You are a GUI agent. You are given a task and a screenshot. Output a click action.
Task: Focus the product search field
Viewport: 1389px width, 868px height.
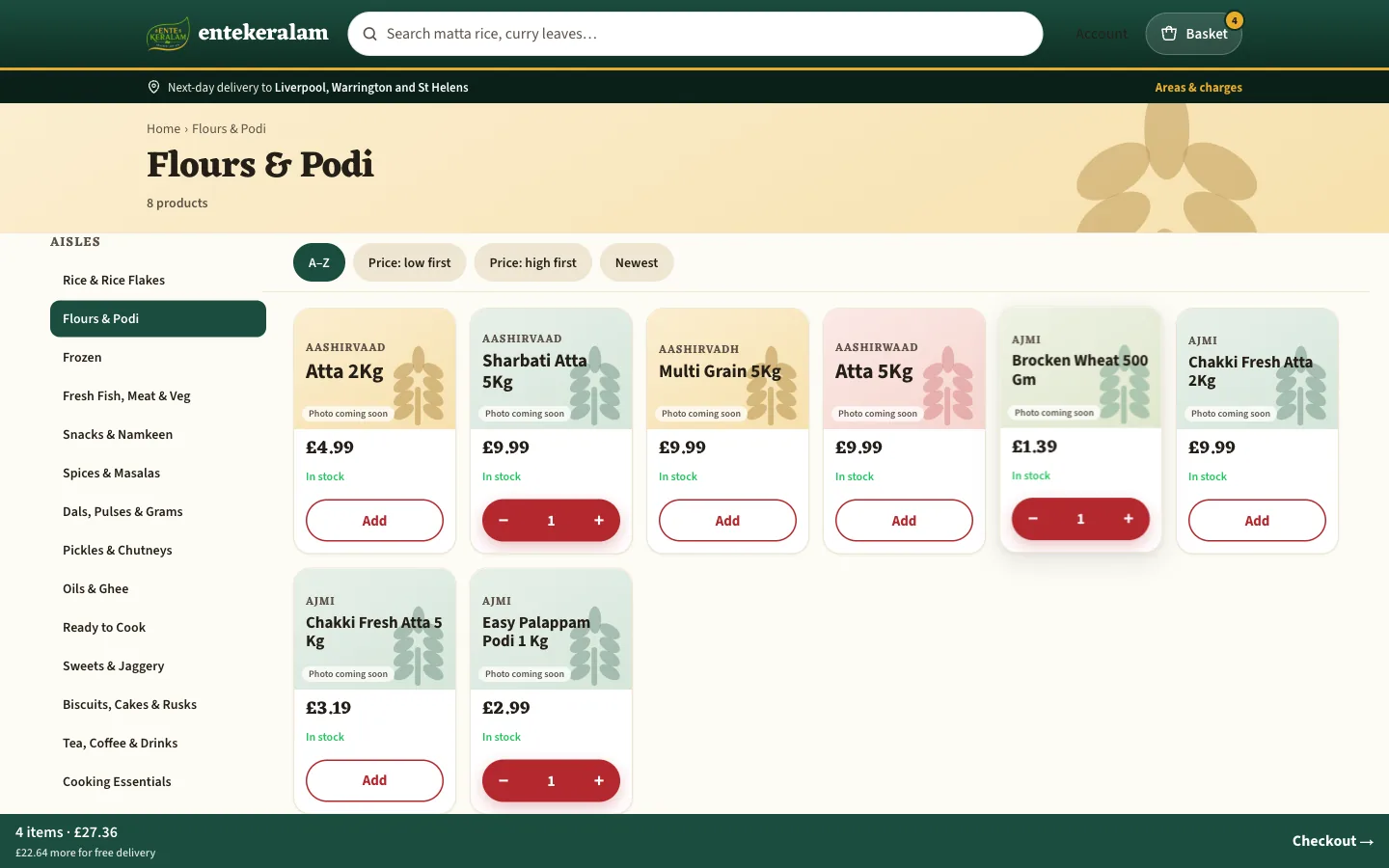(x=695, y=34)
